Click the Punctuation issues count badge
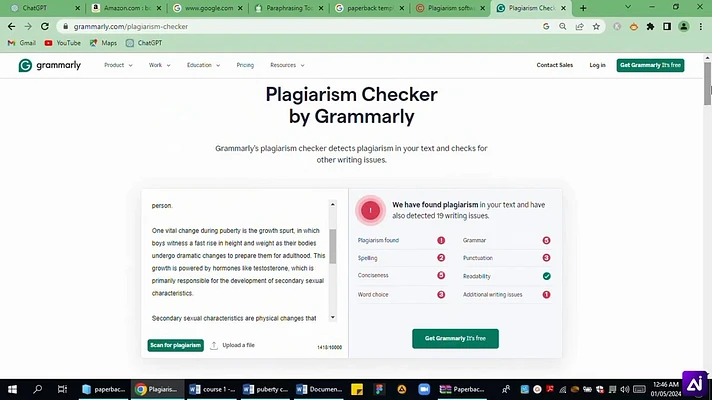Image resolution: width=712 pixels, height=400 pixels. 546,258
